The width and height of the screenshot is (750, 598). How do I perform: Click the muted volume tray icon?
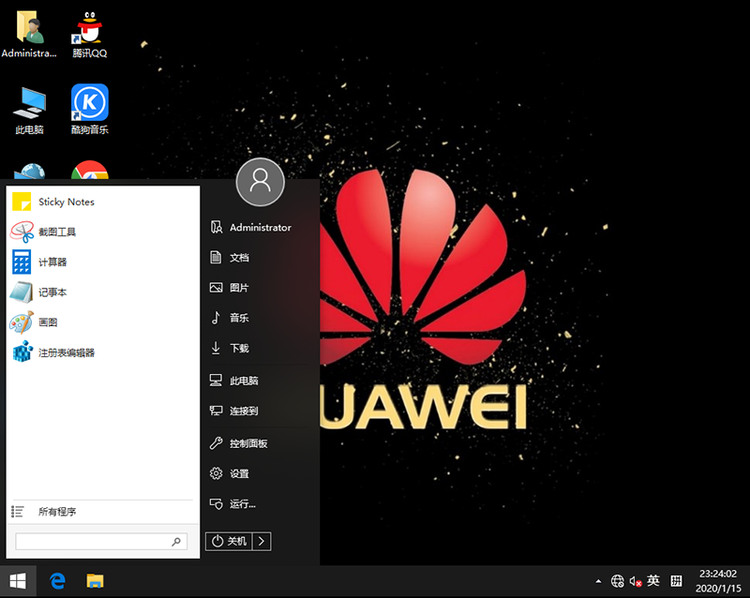tap(636, 581)
